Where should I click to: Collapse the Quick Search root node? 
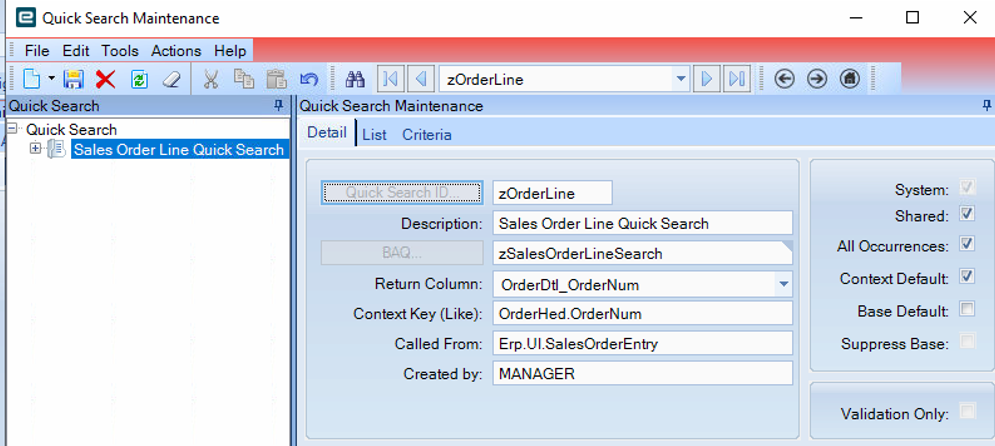14,129
